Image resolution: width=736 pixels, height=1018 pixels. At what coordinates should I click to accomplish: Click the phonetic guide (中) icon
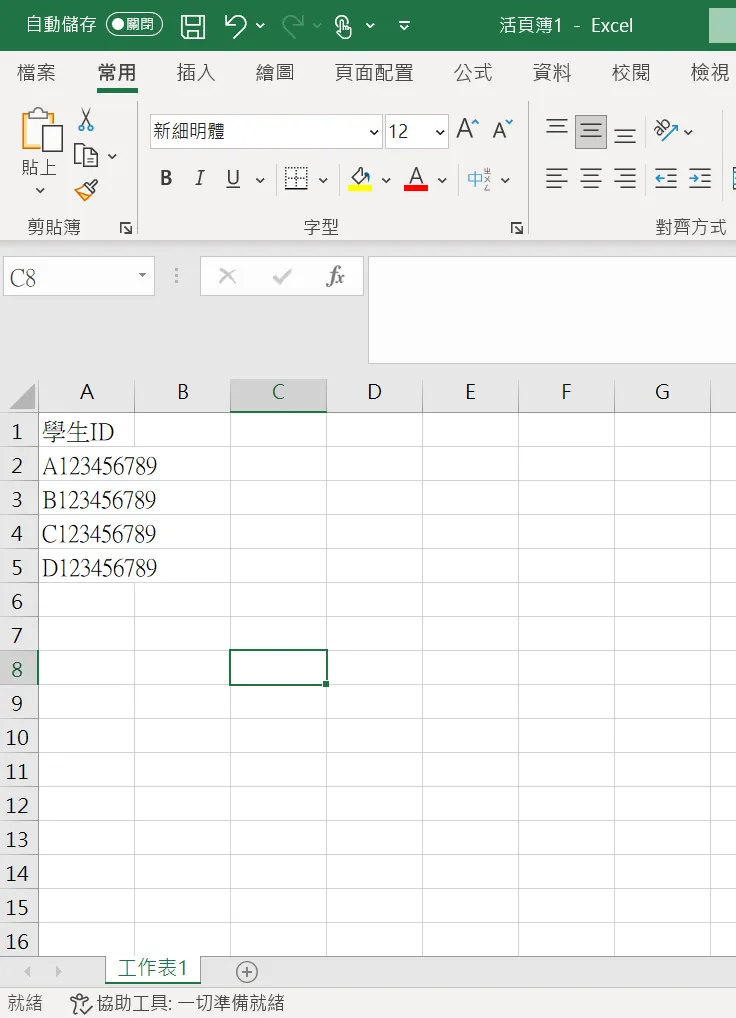pyautogui.click(x=479, y=179)
